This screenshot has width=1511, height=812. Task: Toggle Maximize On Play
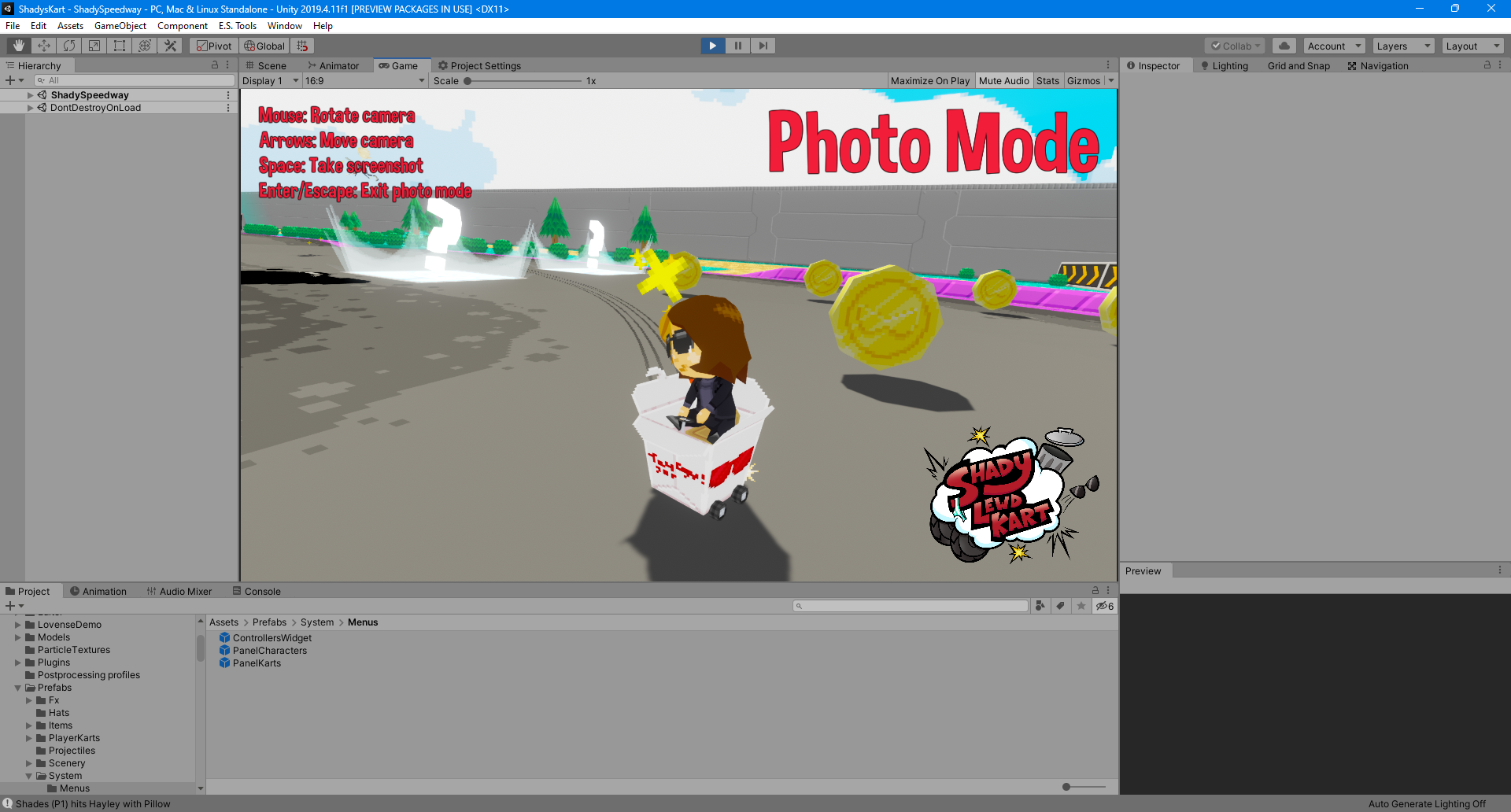(x=929, y=81)
